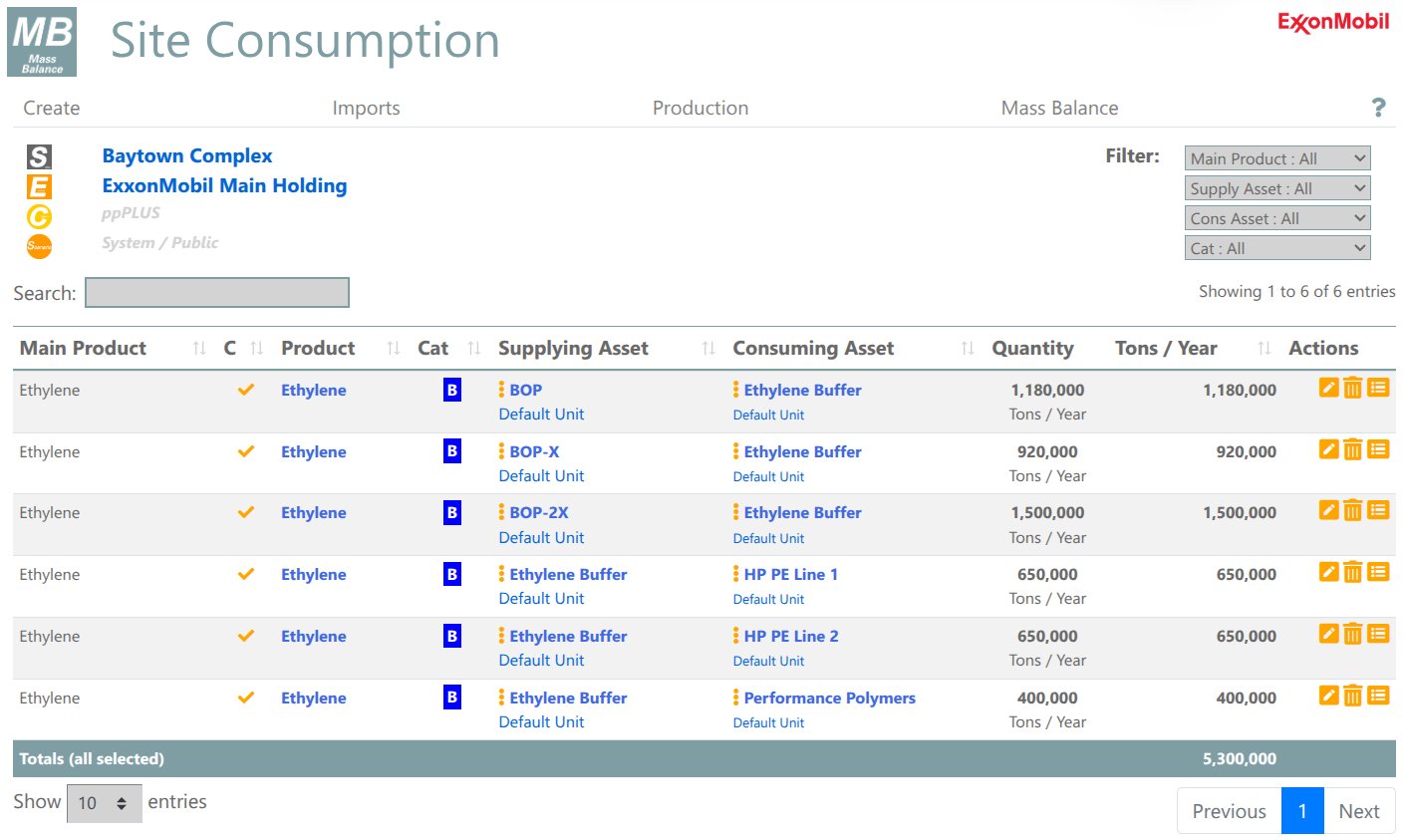Toggle the checkmark in the BOP row
The image size is (1406, 840).
pos(246,390)
